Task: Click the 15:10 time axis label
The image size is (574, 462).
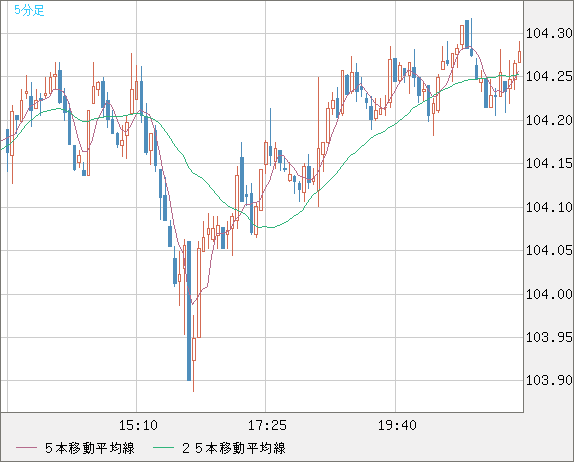Action: [x=138, y=425]
